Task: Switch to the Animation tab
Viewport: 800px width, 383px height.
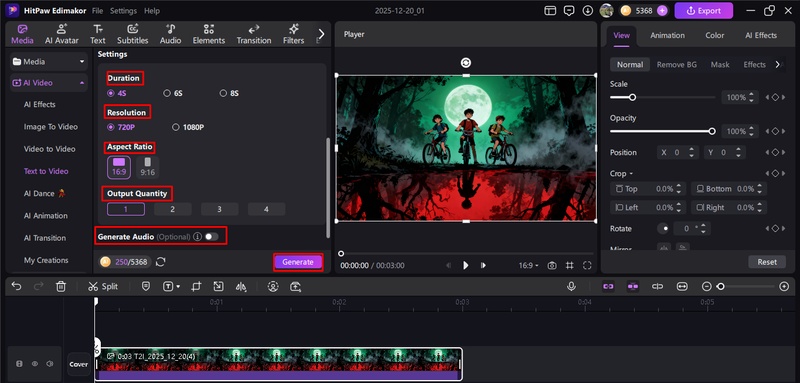Action: tap(667, 35)
